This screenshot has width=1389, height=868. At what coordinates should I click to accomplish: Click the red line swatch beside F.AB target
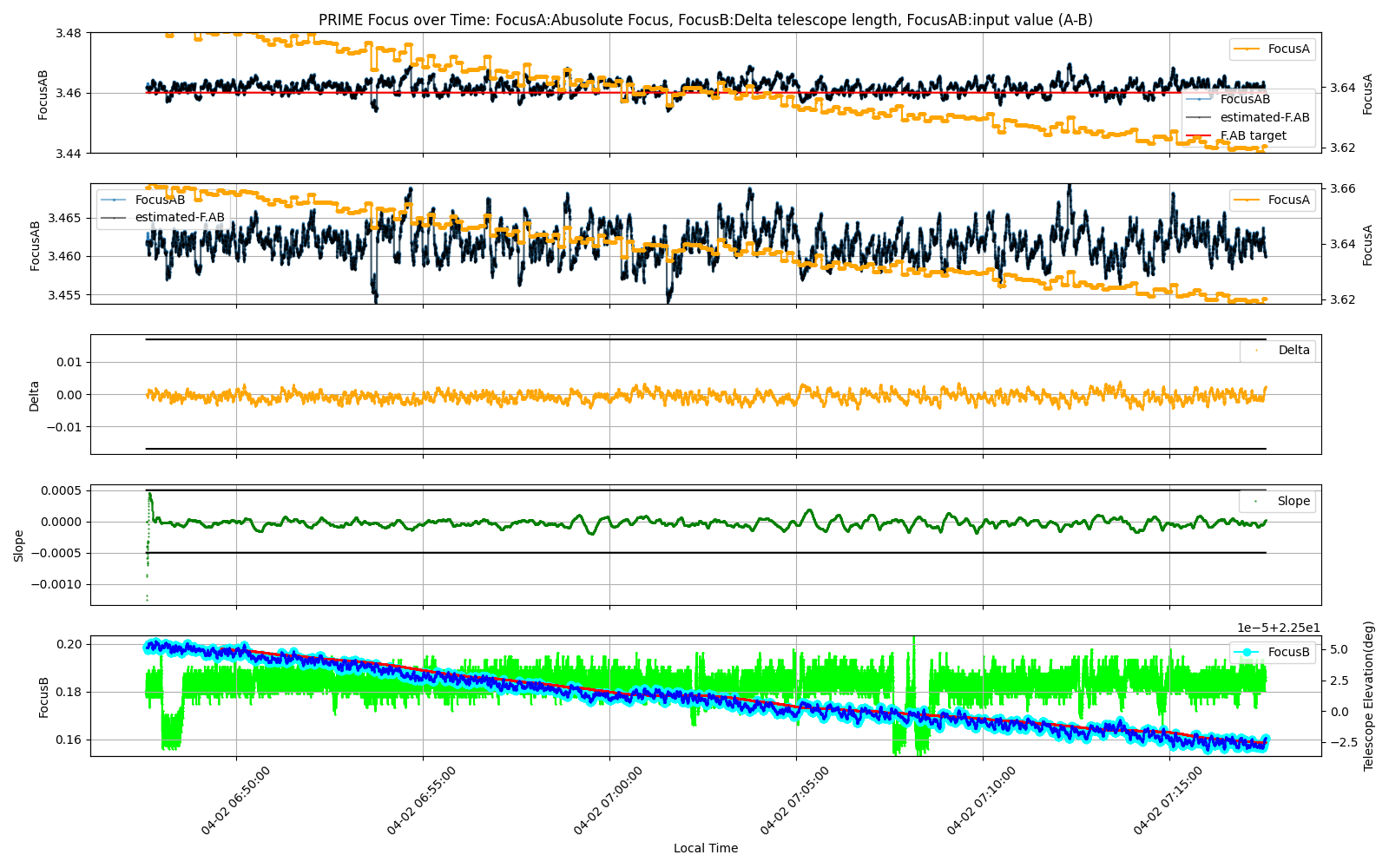1198,135
